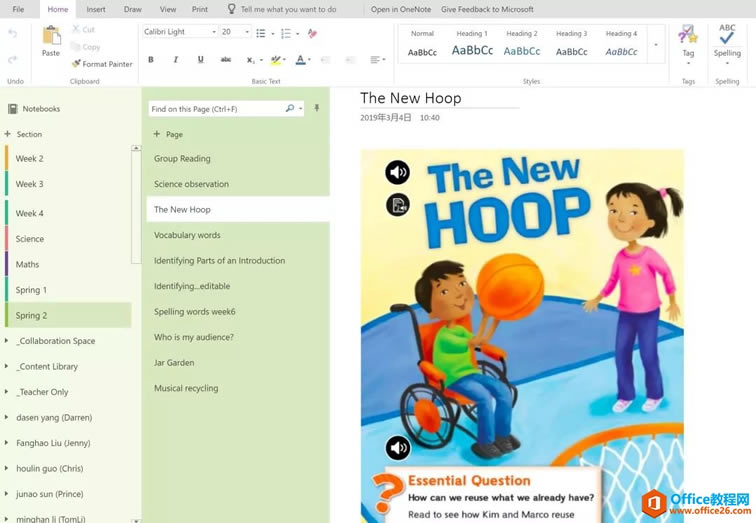
Task: Click Open in OneNote
Action: pyautogui.click(x=401, y=9)
